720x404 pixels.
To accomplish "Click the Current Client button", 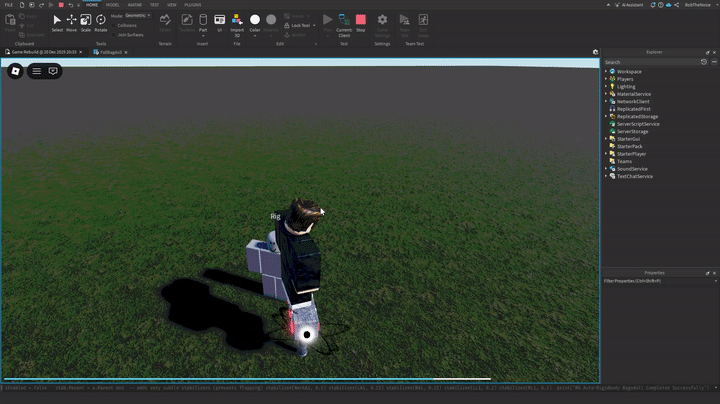I will pos(344,22).
